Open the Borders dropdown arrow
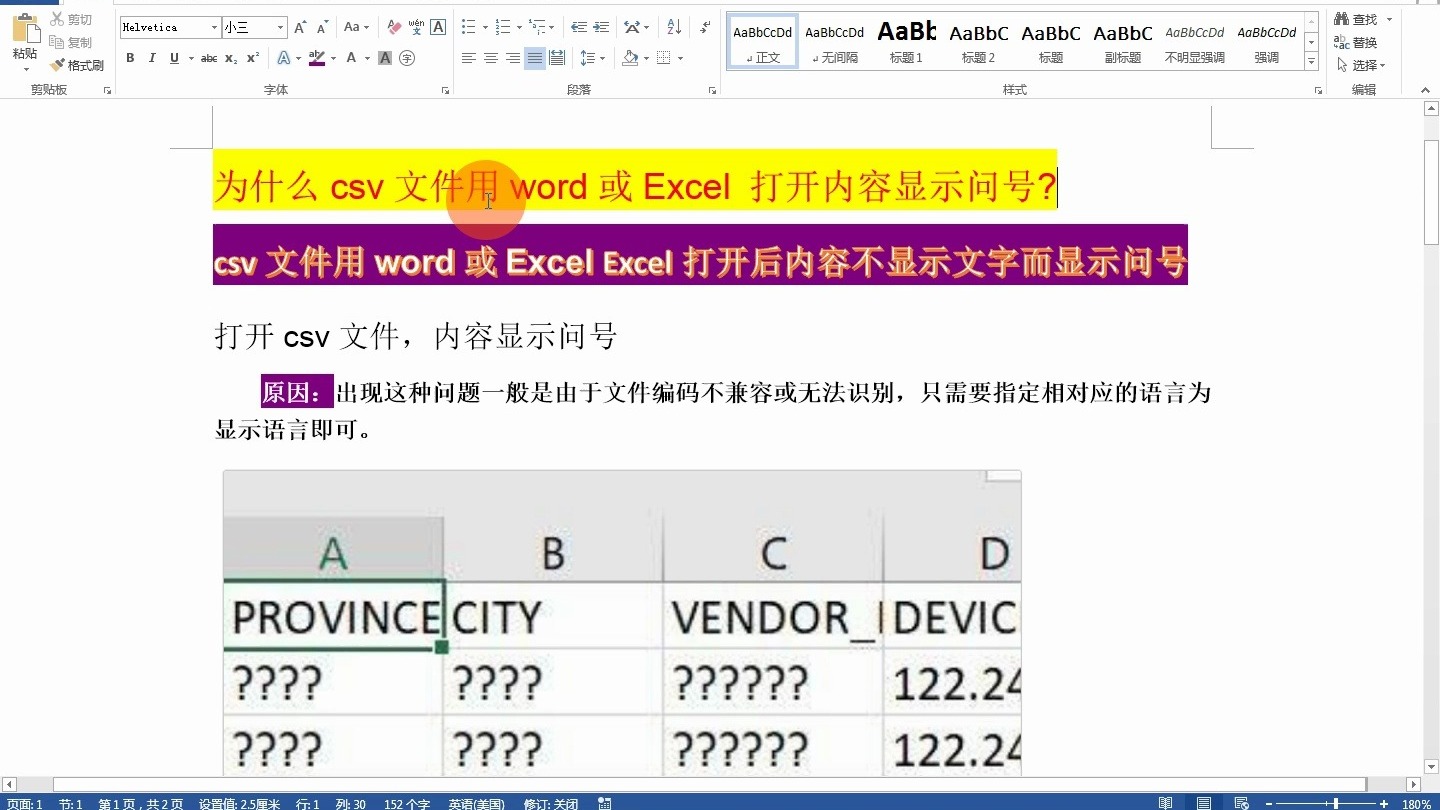Screen dimensions: 1440x810 (681, 58)
